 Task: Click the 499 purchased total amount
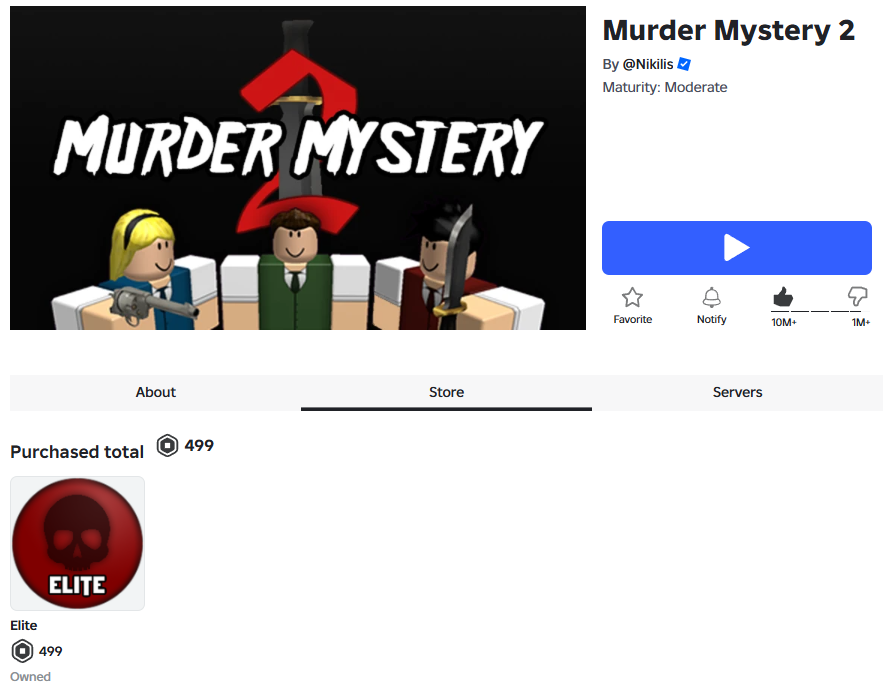199,446
